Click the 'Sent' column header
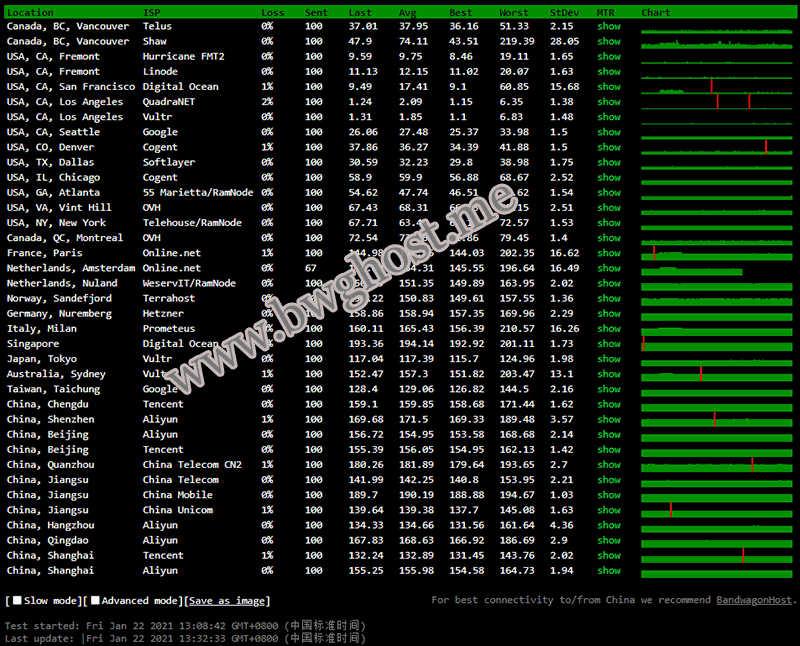 [x=316, y=12]
